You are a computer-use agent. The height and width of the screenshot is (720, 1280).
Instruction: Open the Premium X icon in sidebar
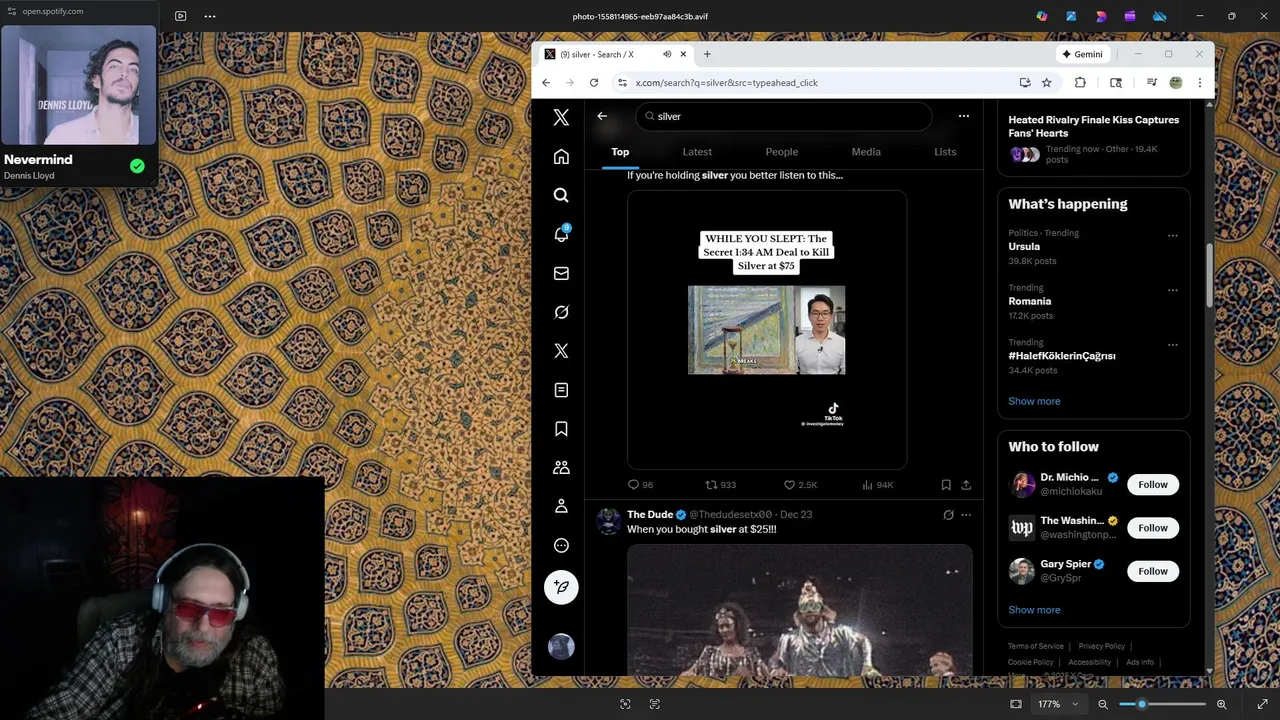pyautogui.click(x=561, y=351)
